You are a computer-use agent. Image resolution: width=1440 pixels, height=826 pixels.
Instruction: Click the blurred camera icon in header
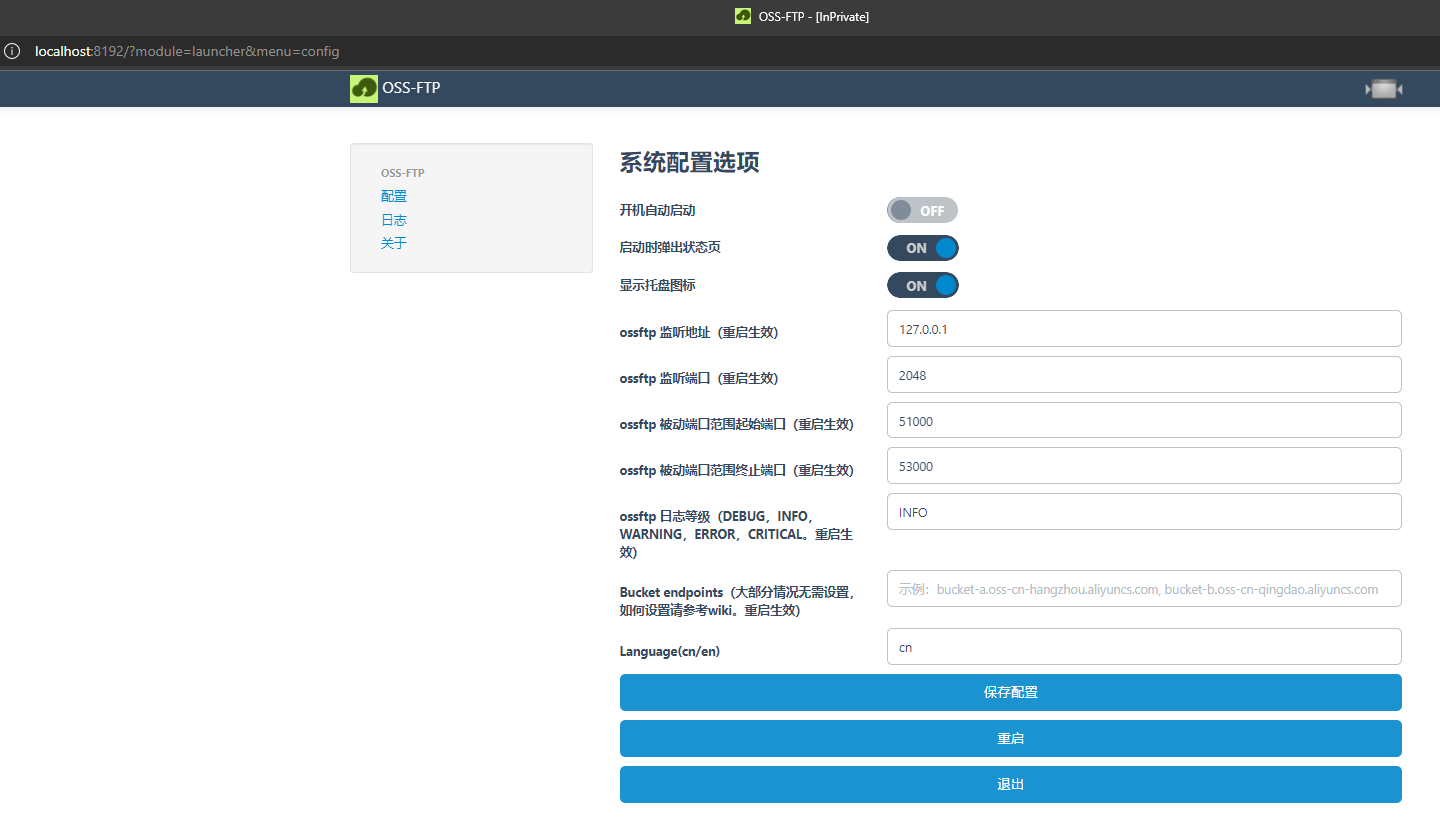1384,89
